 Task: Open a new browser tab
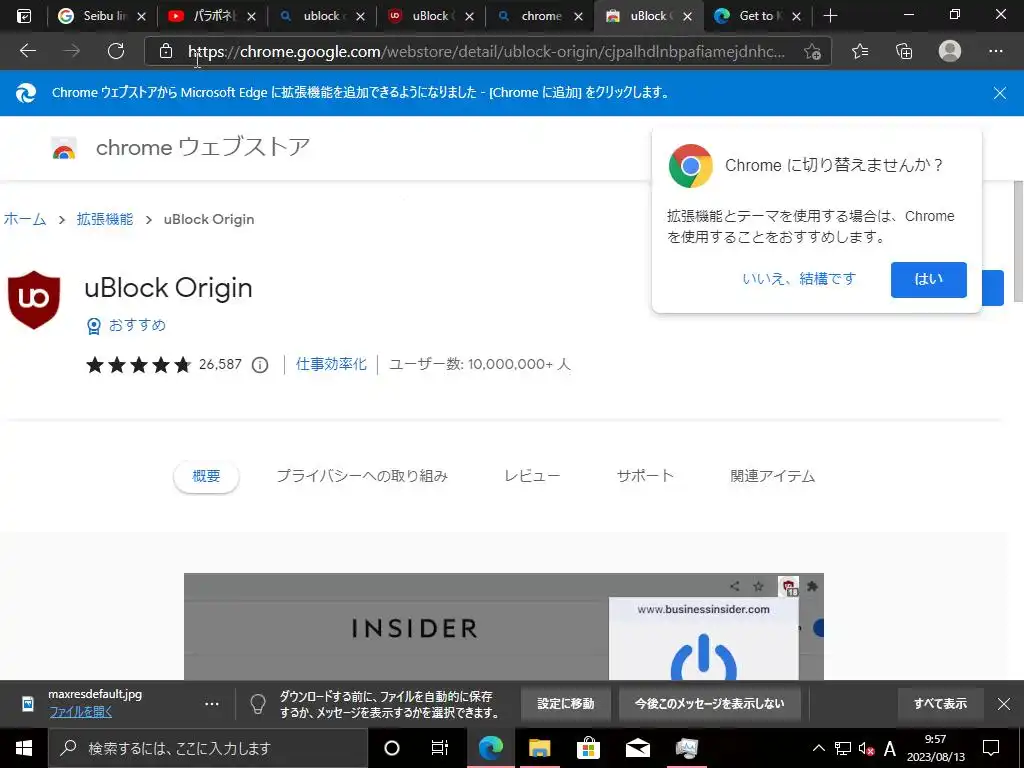[x=830, y=16]
